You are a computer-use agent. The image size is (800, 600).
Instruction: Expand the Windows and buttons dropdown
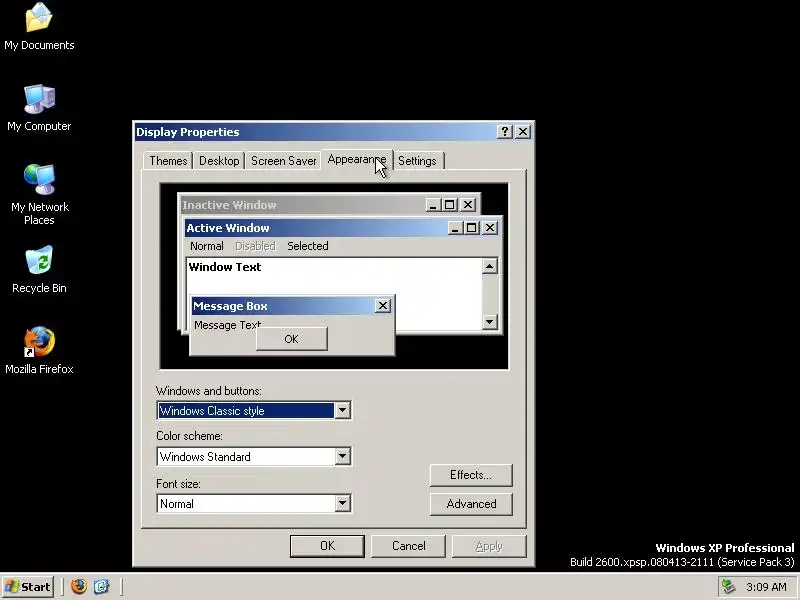(x=342, y=410)
